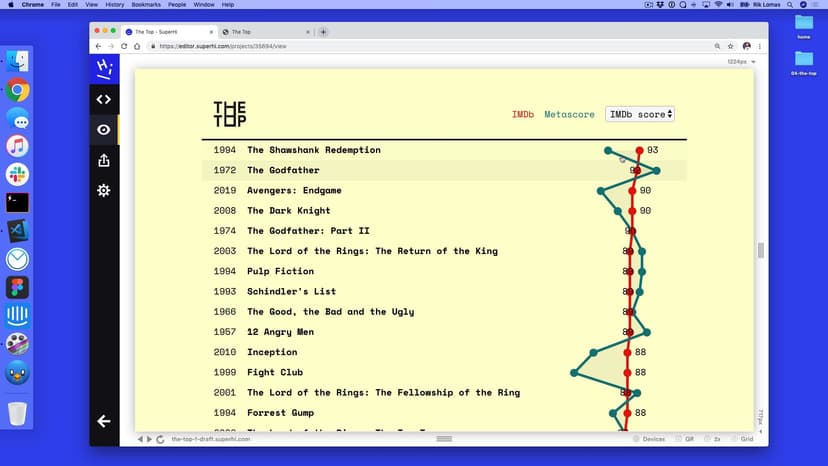Click red IMDb data point for Inception

628,352
